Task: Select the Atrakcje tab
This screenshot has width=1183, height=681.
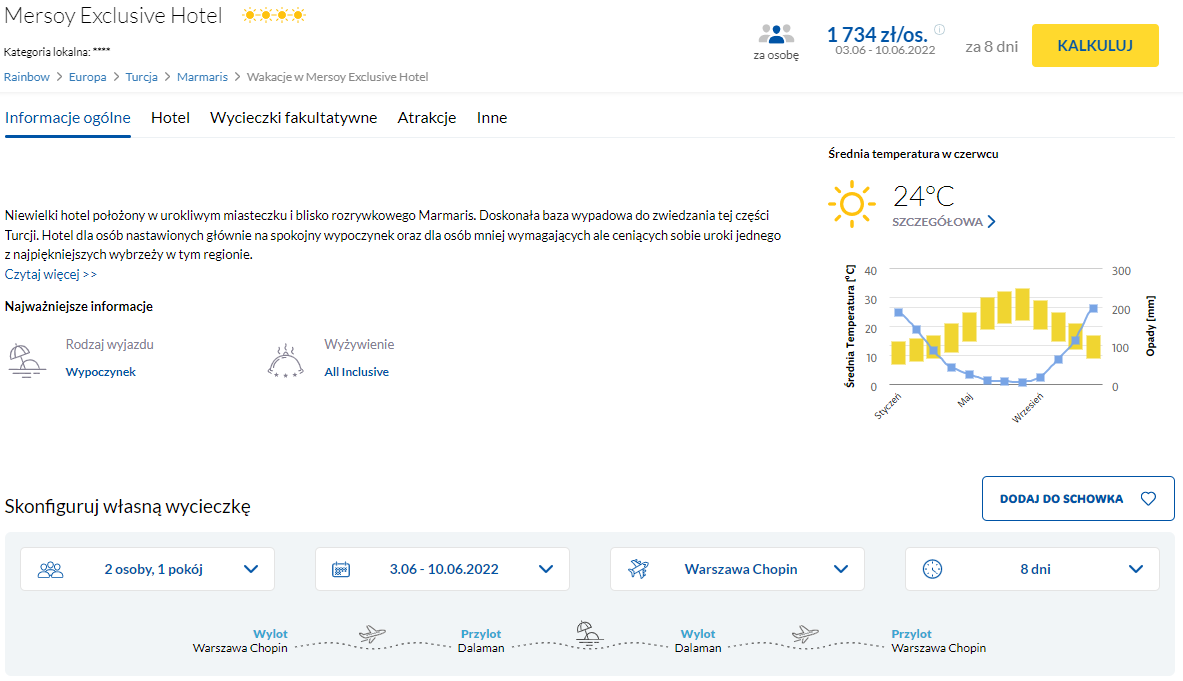Action: (427, 118)
